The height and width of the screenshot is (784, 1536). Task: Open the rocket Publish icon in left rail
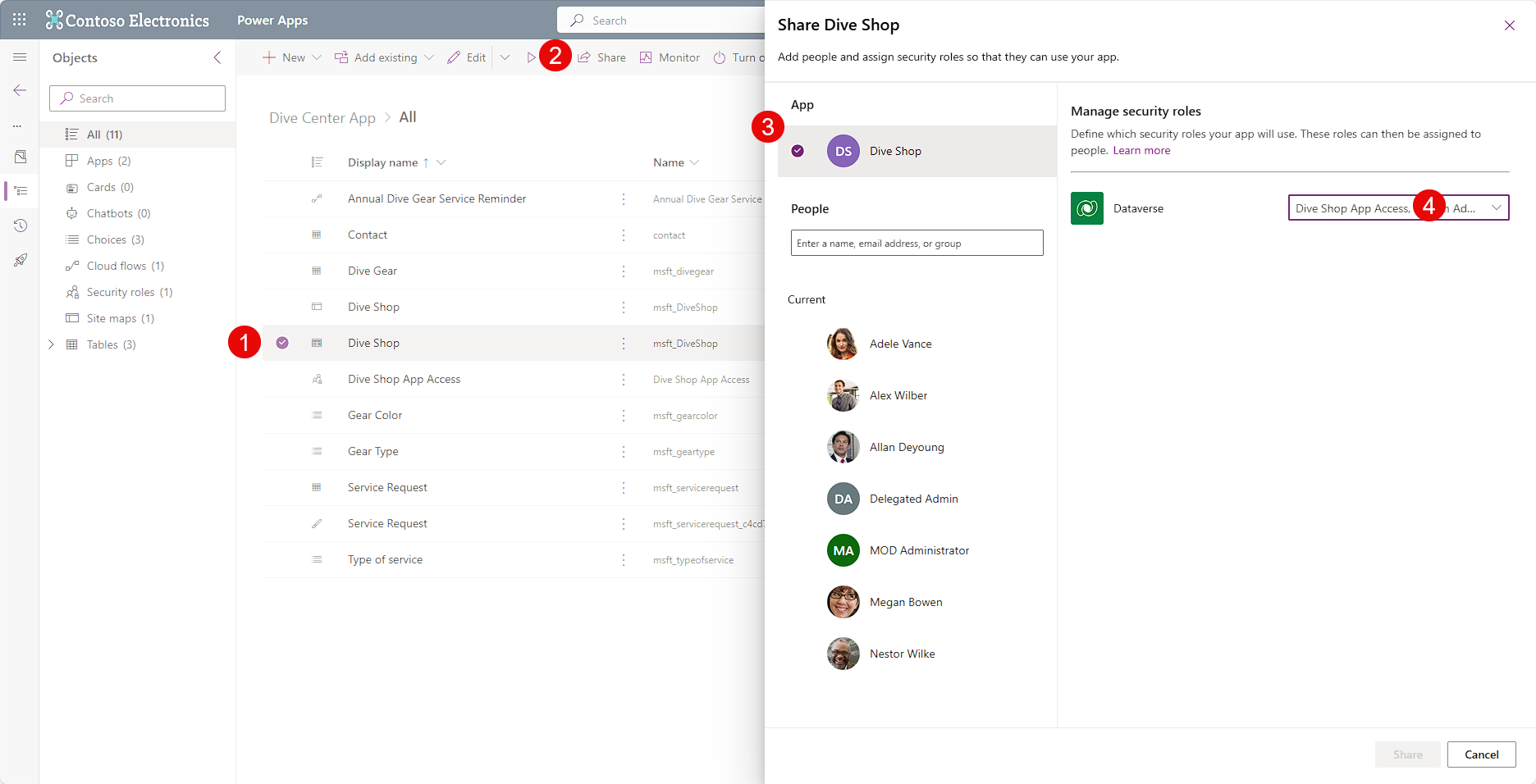pos(21,260)
